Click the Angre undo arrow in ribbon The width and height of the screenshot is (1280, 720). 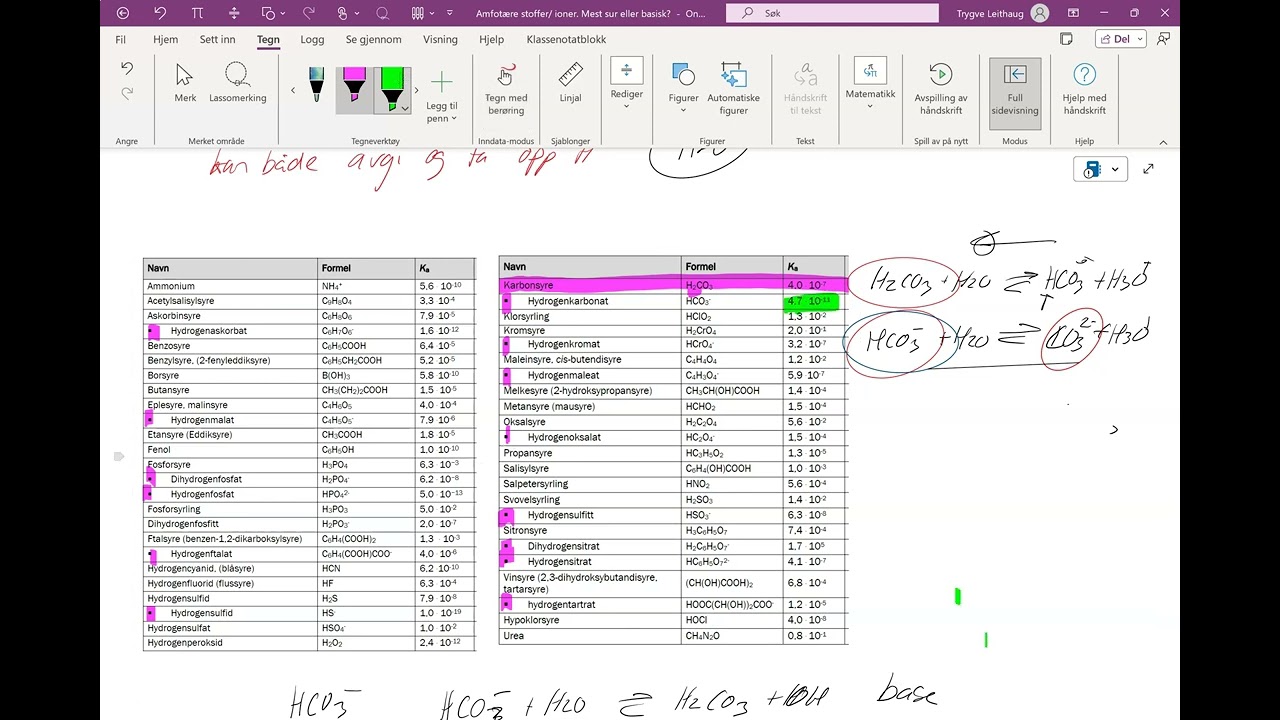pyautogui.click(x=127, y=69)
